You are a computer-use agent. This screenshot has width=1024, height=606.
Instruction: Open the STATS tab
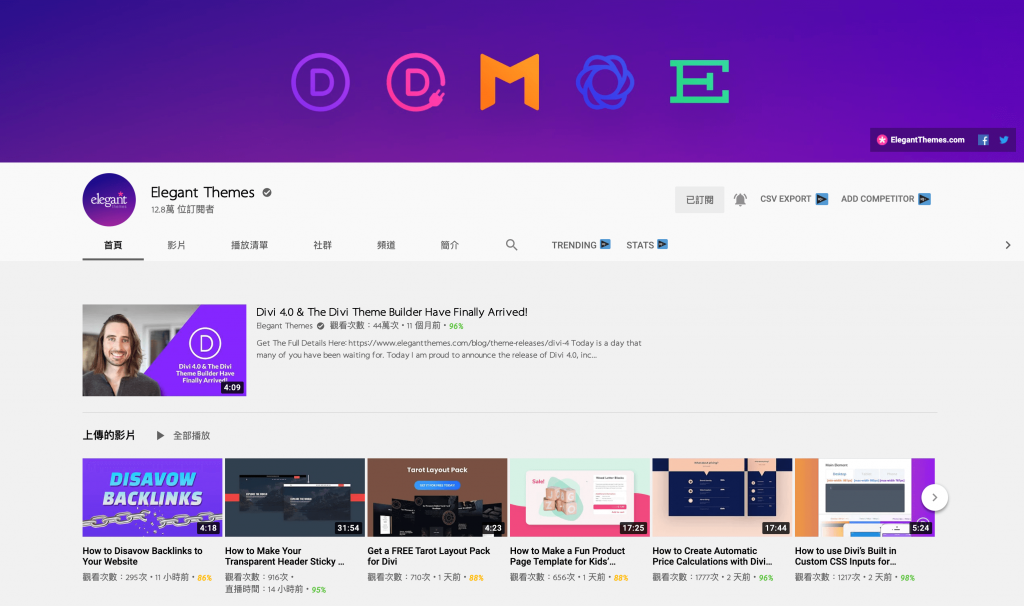647,245
